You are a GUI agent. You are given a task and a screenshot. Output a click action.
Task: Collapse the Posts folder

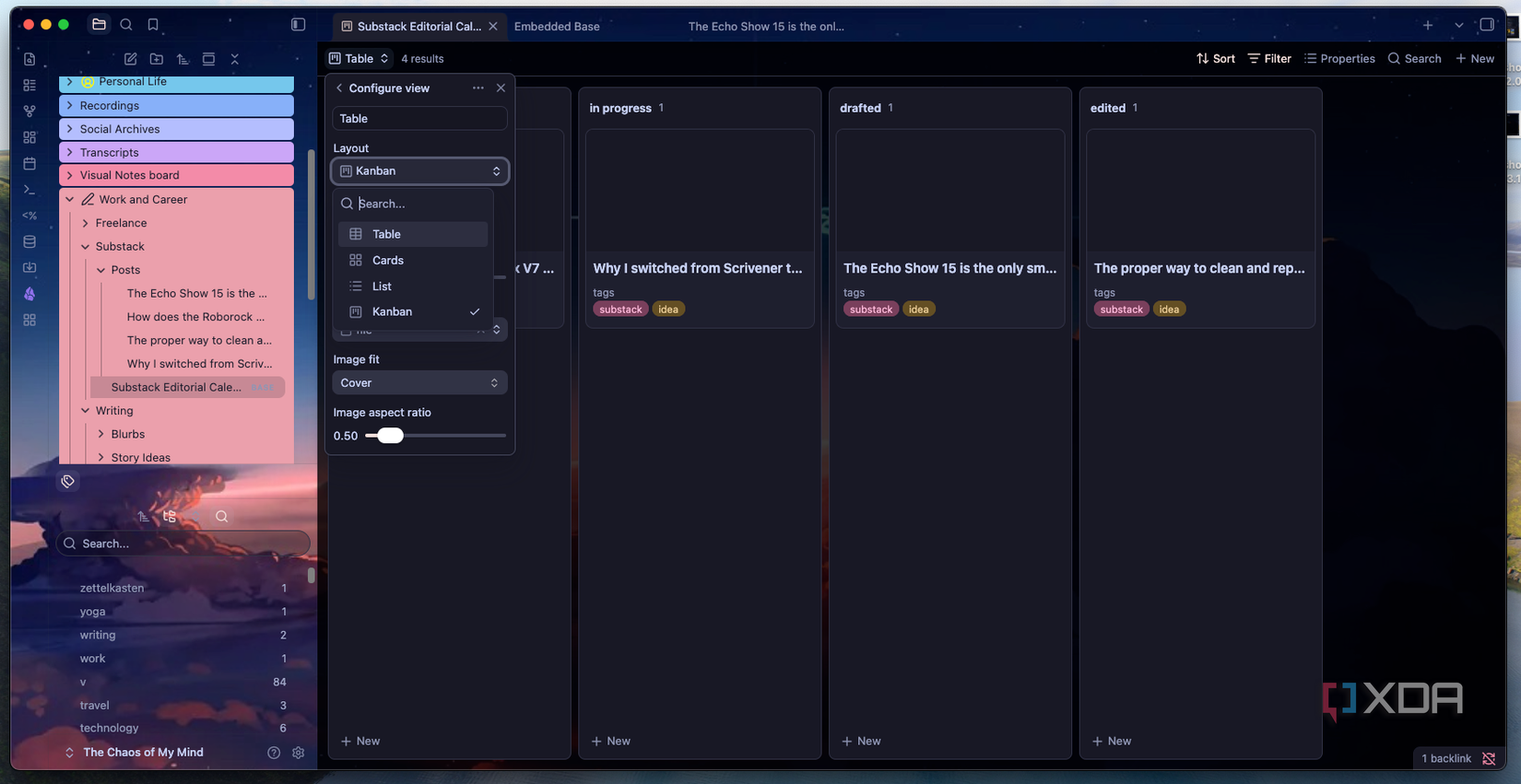(x=101, y=270)
